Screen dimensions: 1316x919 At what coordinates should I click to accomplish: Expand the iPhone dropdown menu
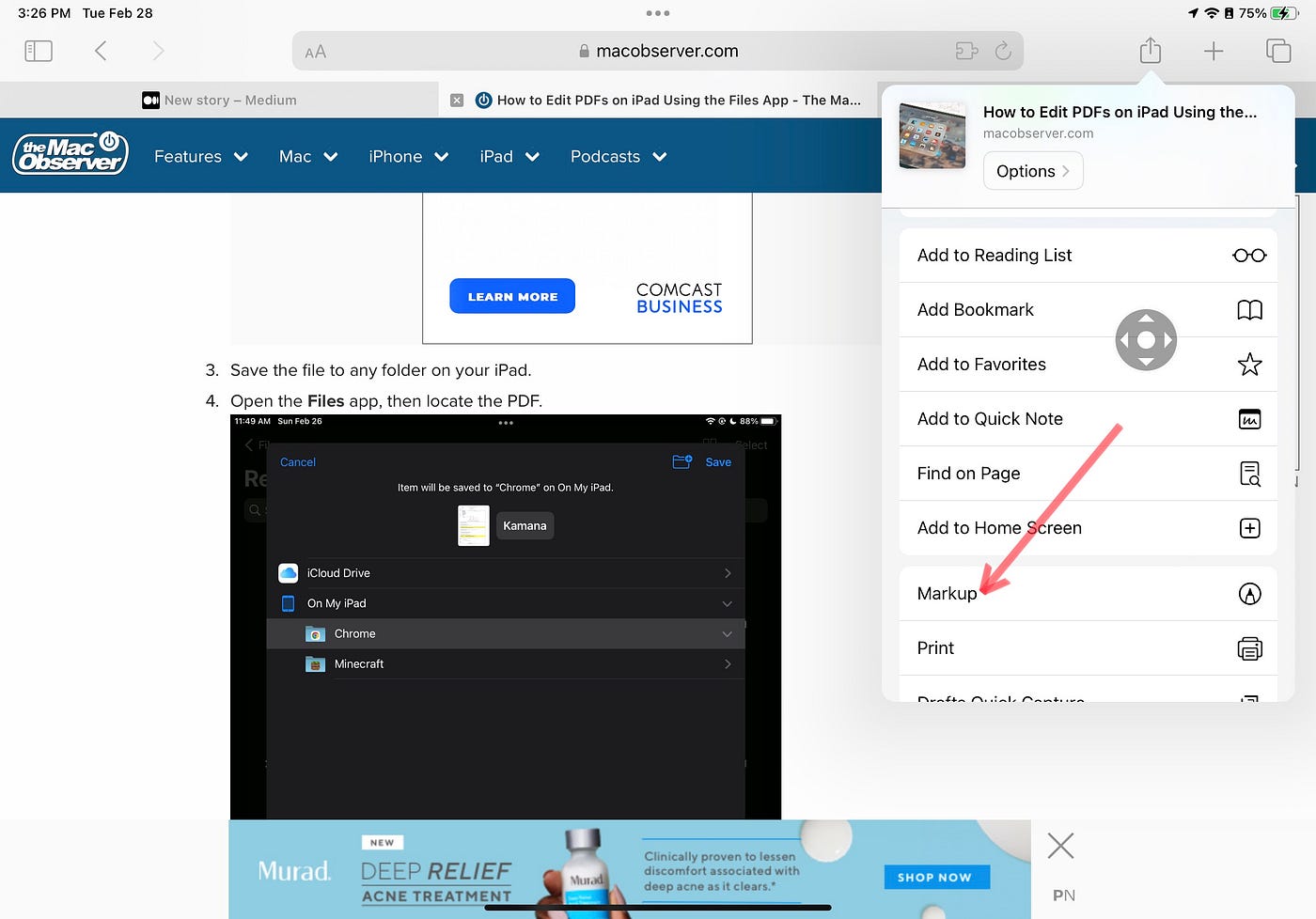pos(408,156)
